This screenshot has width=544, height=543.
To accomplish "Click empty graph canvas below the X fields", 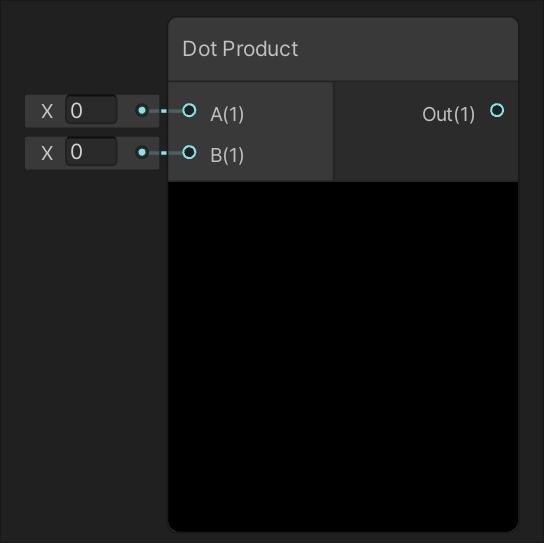I will coord(83,347).
